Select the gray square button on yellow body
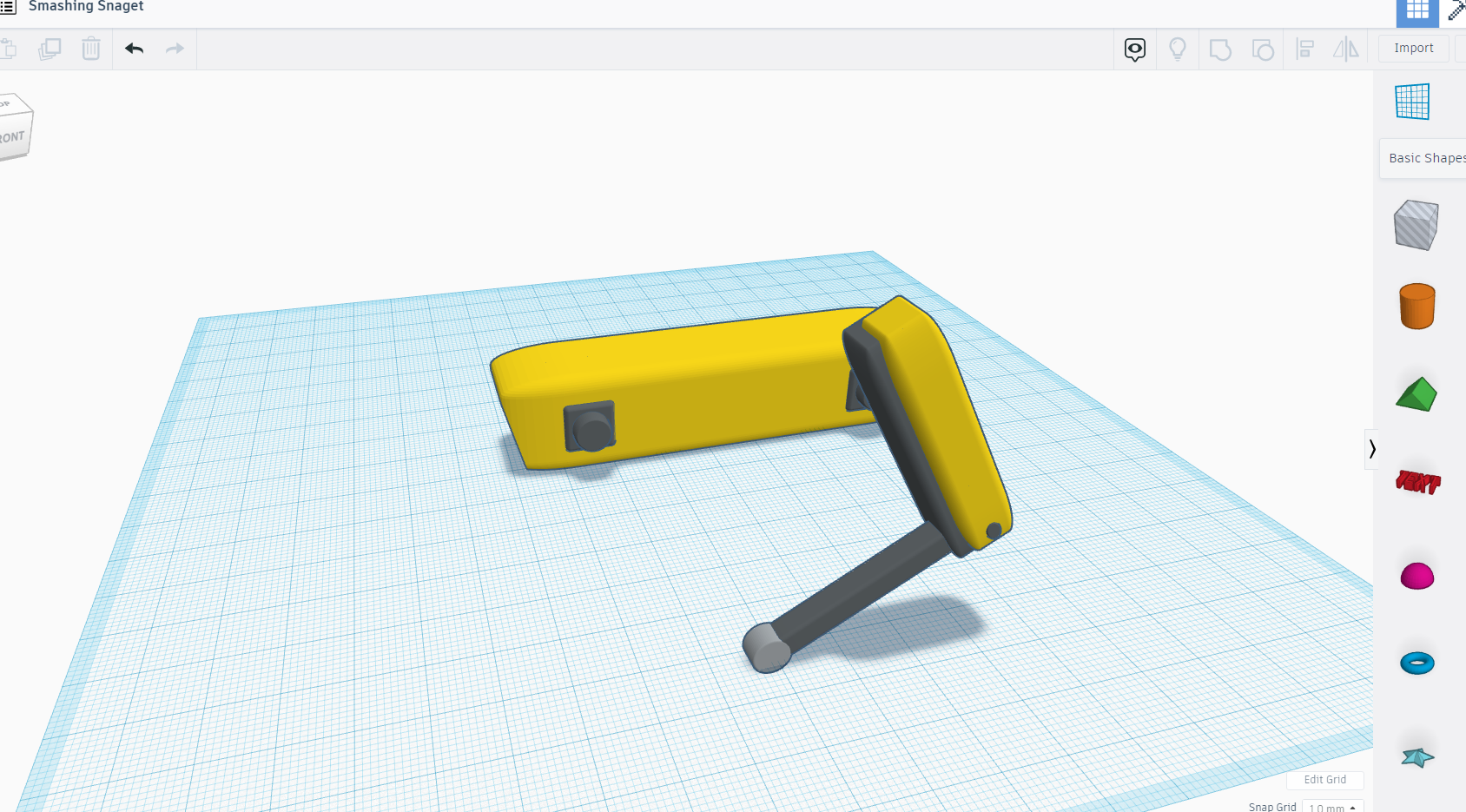This screenshot has width=1466, height=812. click(x=590, y=426)
